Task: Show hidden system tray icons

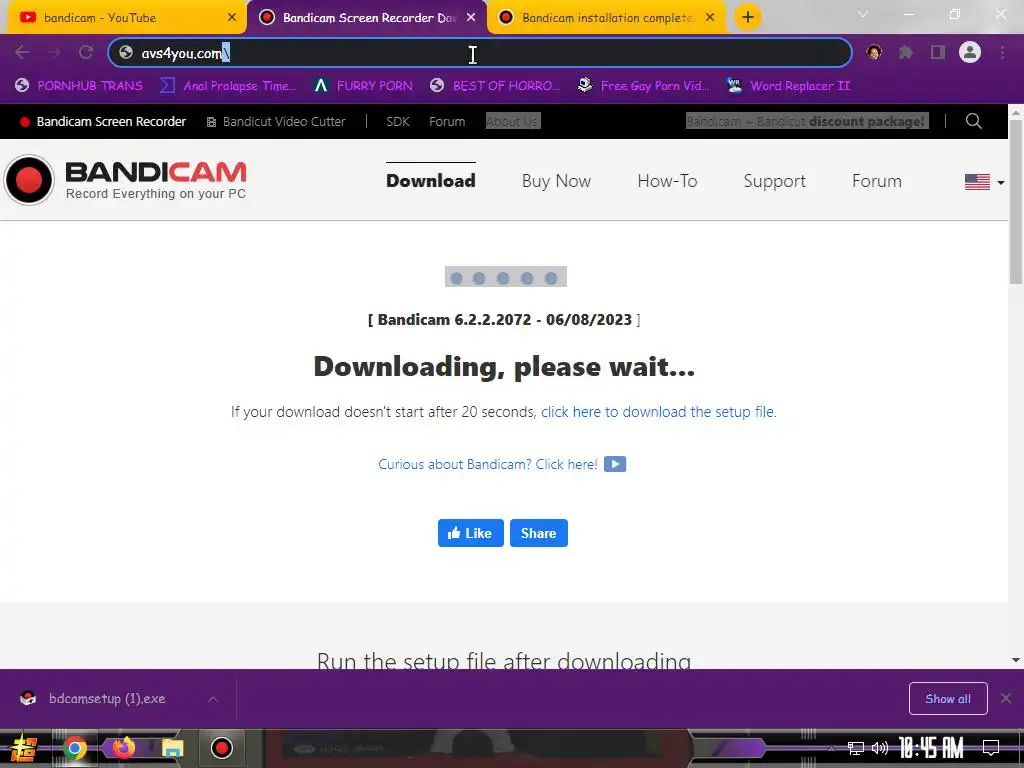Action: tap(831, 748)
